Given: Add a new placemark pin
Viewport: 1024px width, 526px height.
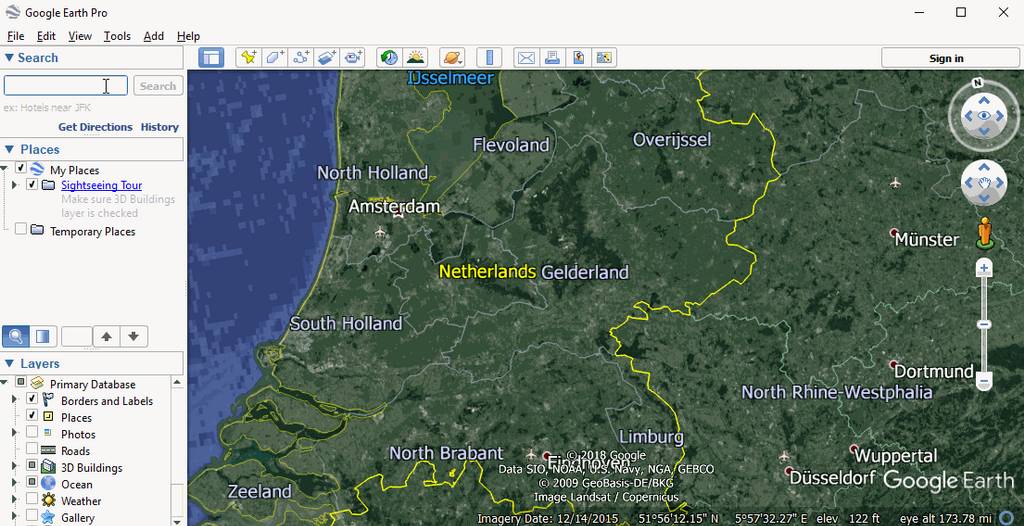Looking at the screenshot, I should click(248, 58).
